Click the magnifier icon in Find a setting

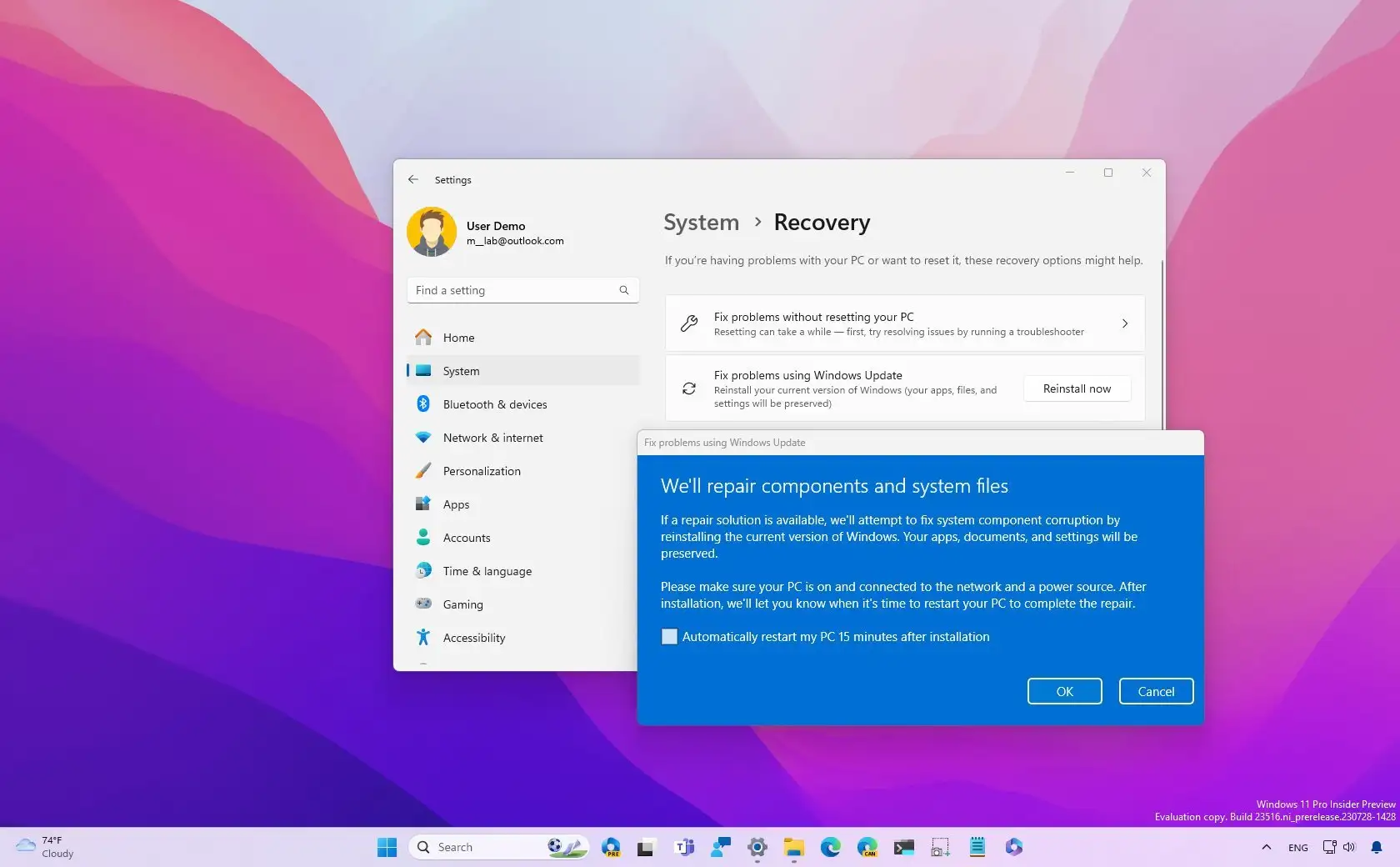(x=624, y=290)
